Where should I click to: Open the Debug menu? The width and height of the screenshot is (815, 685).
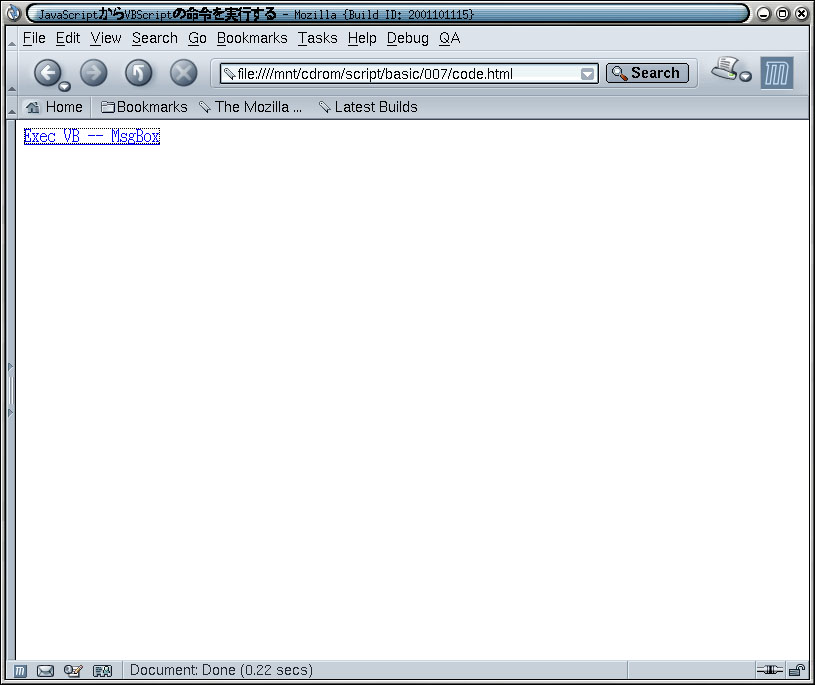coord(408,38)
